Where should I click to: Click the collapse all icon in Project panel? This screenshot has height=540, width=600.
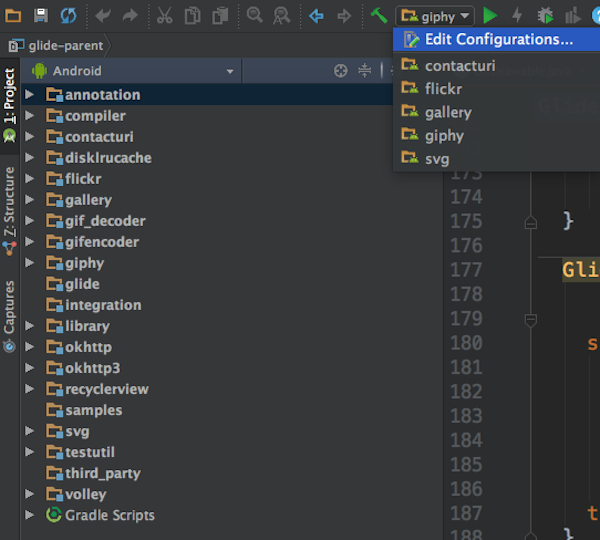(x=364, y=71)
